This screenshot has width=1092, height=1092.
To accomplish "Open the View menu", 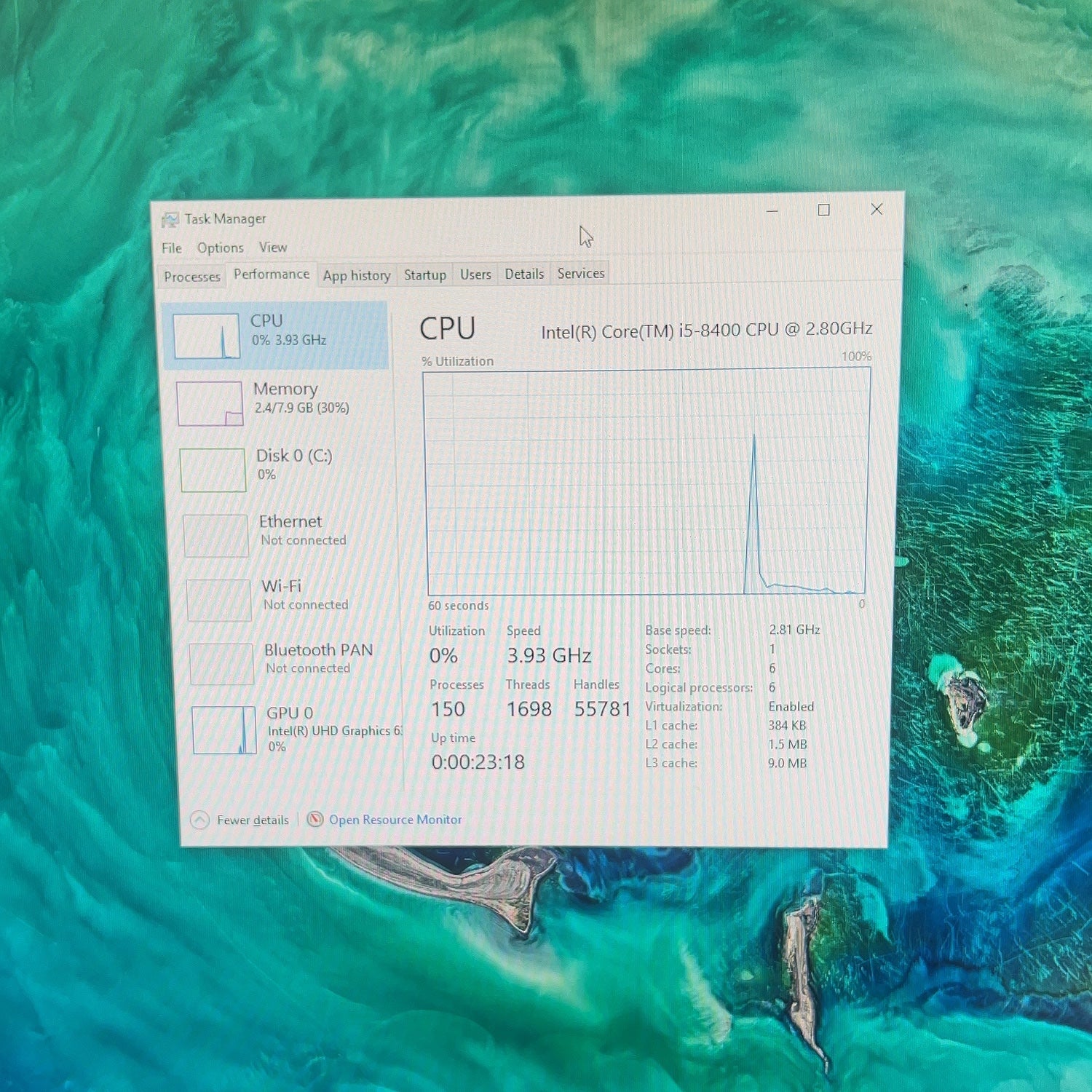I will pyautogui.click(x=273, y=248).
